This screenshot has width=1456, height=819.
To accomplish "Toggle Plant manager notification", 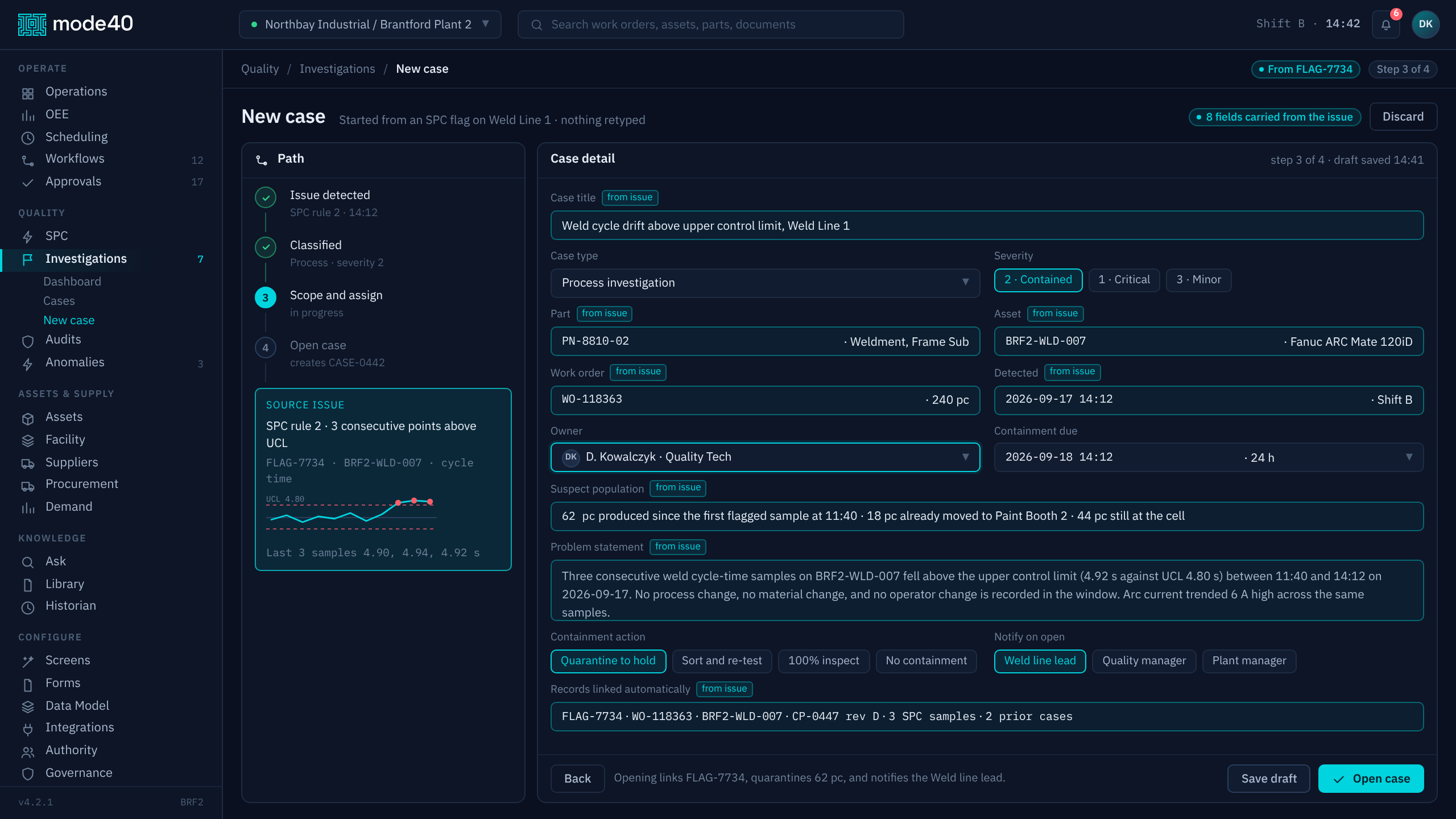I will tap(1249, 661).
